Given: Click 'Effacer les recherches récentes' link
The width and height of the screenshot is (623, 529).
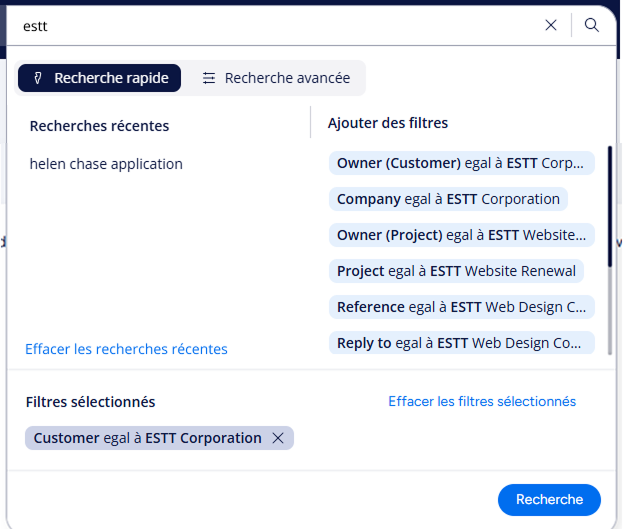Looking at the screenshot, I should coord(126,349).
